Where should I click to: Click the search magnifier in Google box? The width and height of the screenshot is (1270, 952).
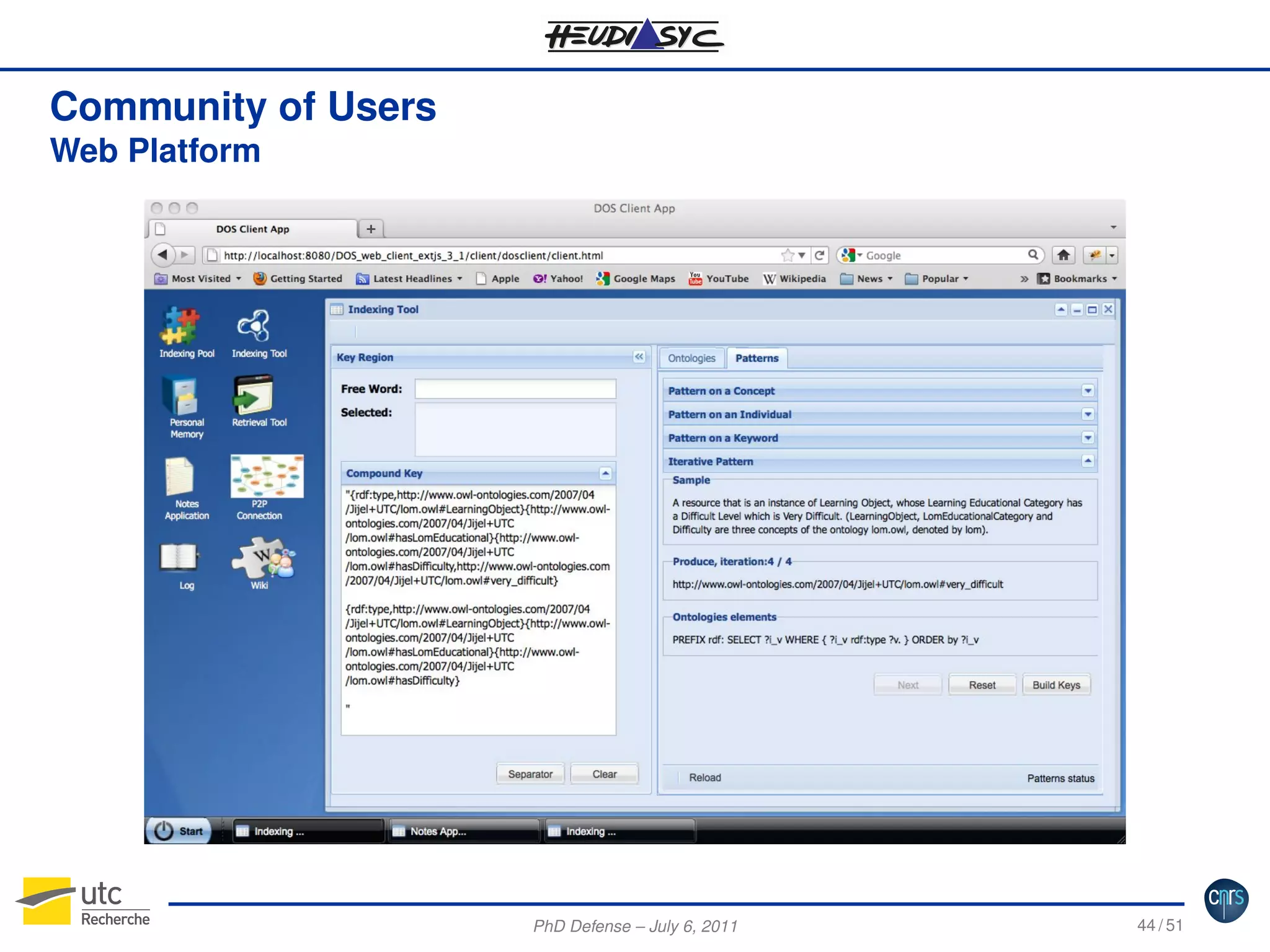1032,255
